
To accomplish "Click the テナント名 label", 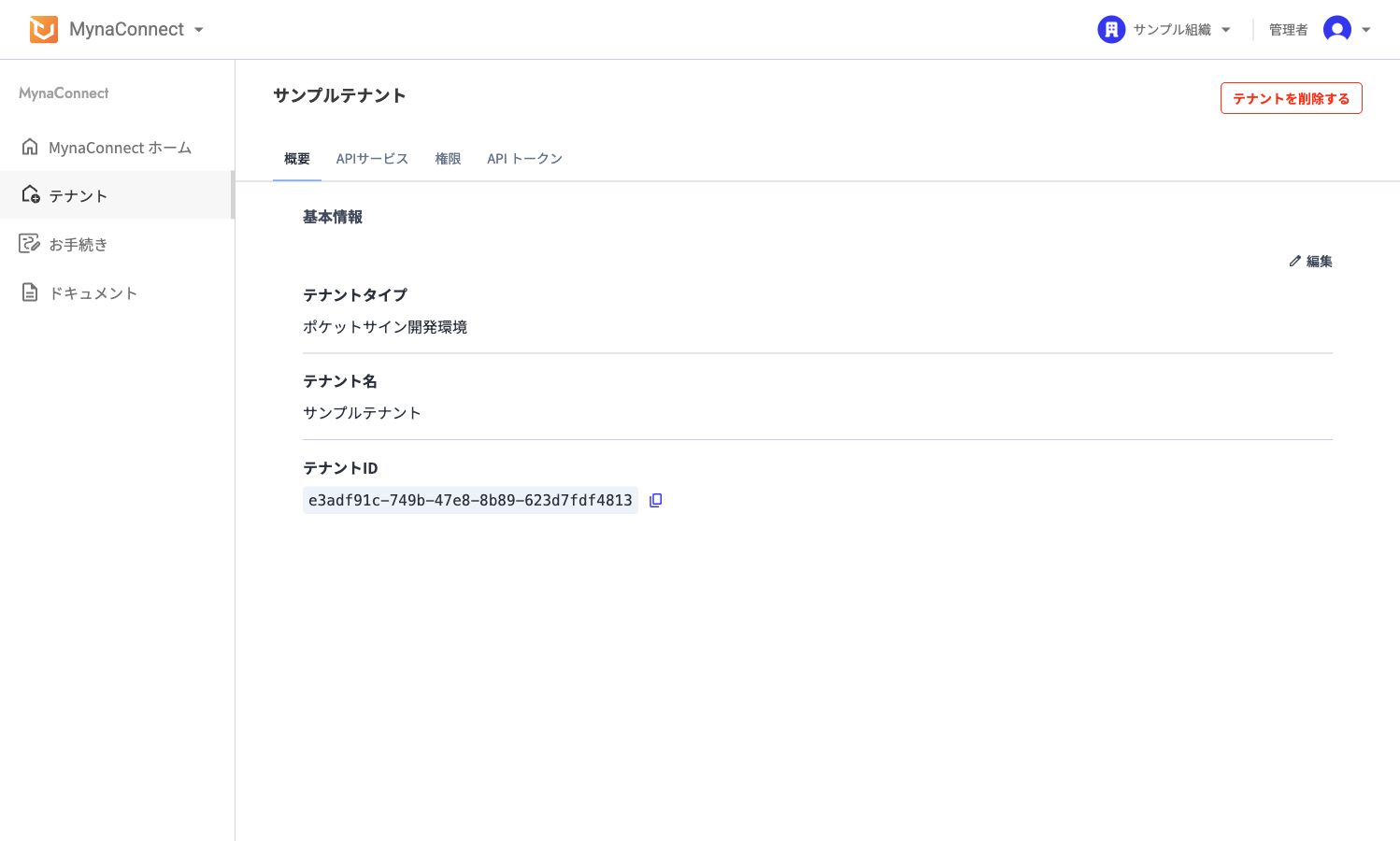I will 340,381.
